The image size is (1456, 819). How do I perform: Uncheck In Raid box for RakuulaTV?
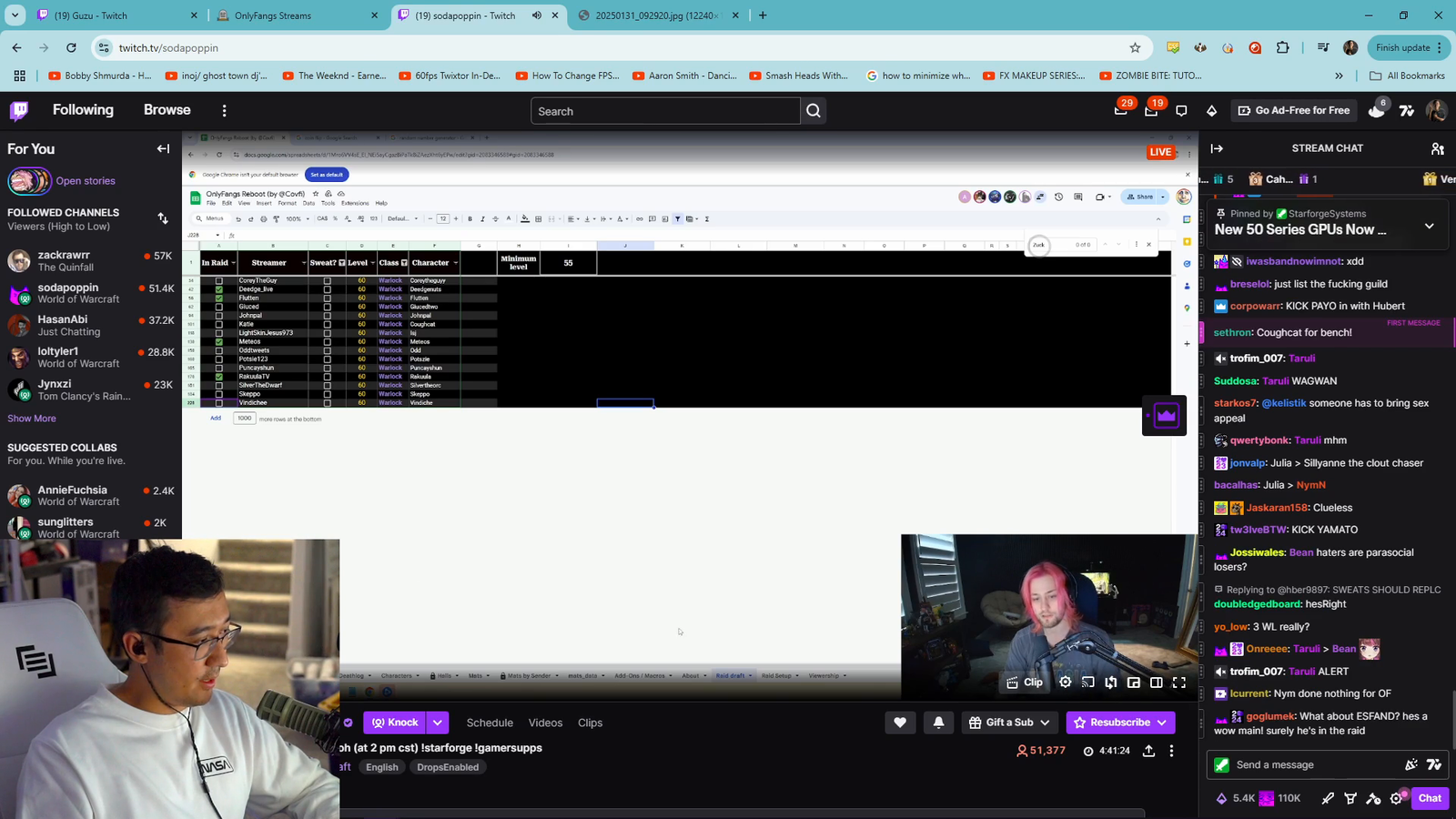click(x=218, y=377)
